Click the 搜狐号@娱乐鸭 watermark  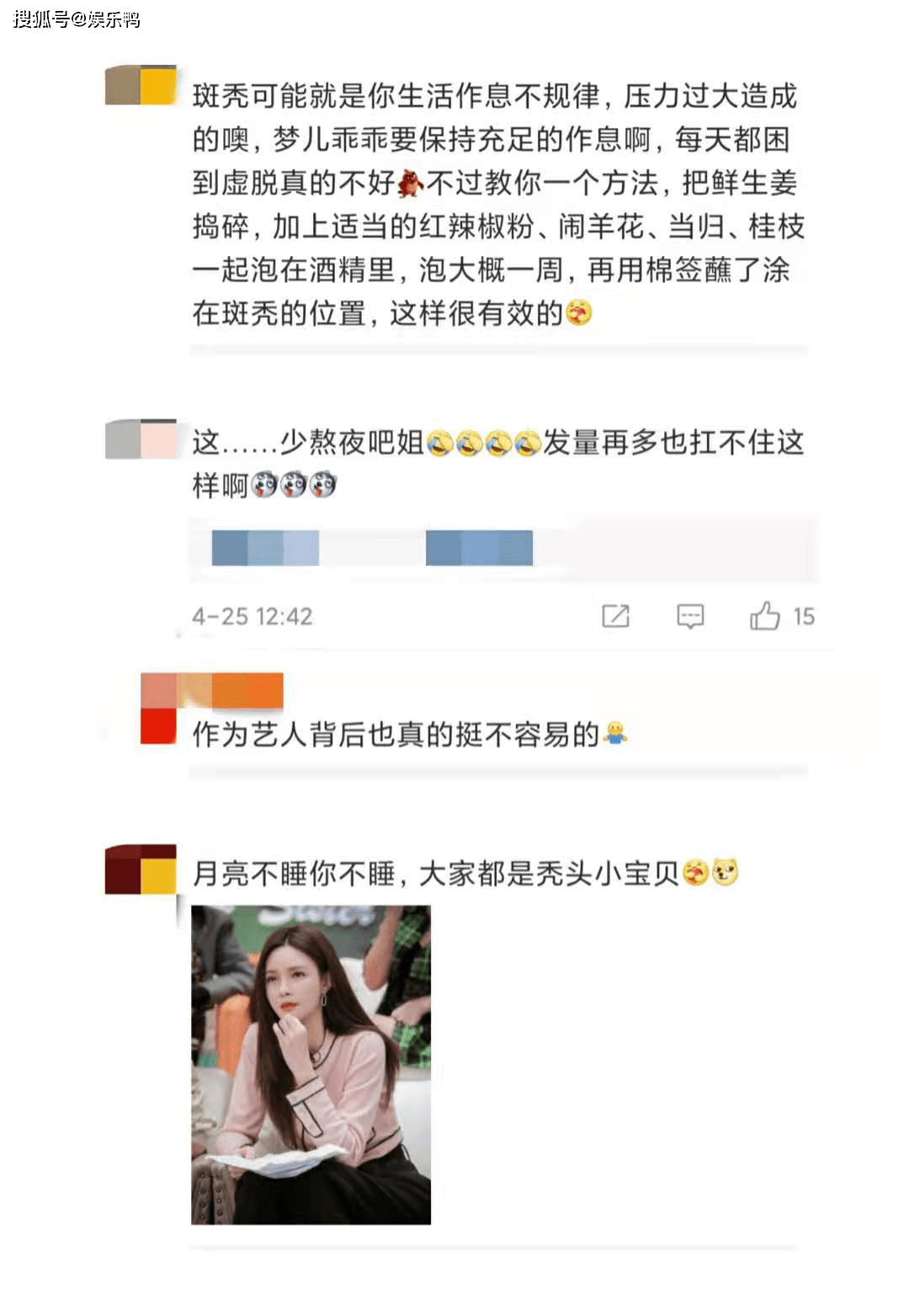click(77, 19)
